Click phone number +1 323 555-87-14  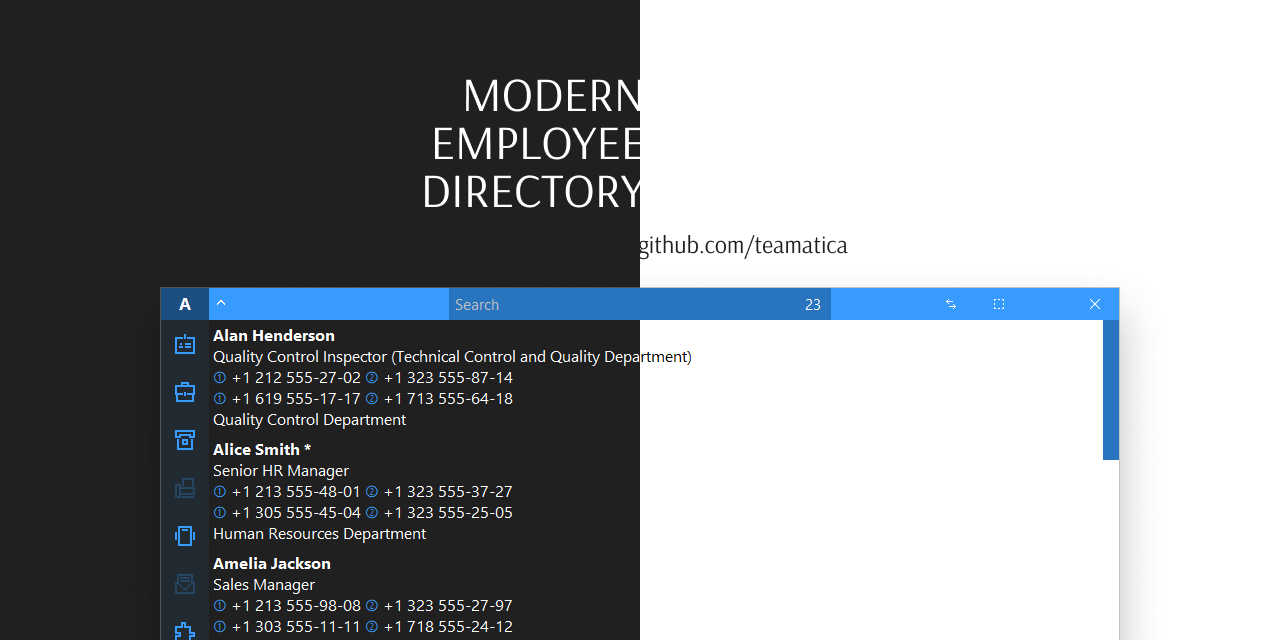click(447, 377)
